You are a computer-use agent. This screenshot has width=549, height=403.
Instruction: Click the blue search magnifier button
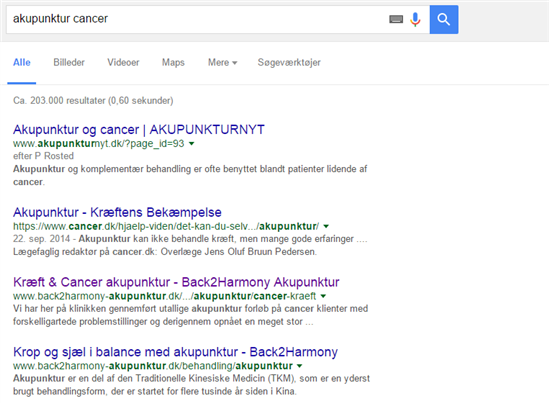(x=444, y=19)
